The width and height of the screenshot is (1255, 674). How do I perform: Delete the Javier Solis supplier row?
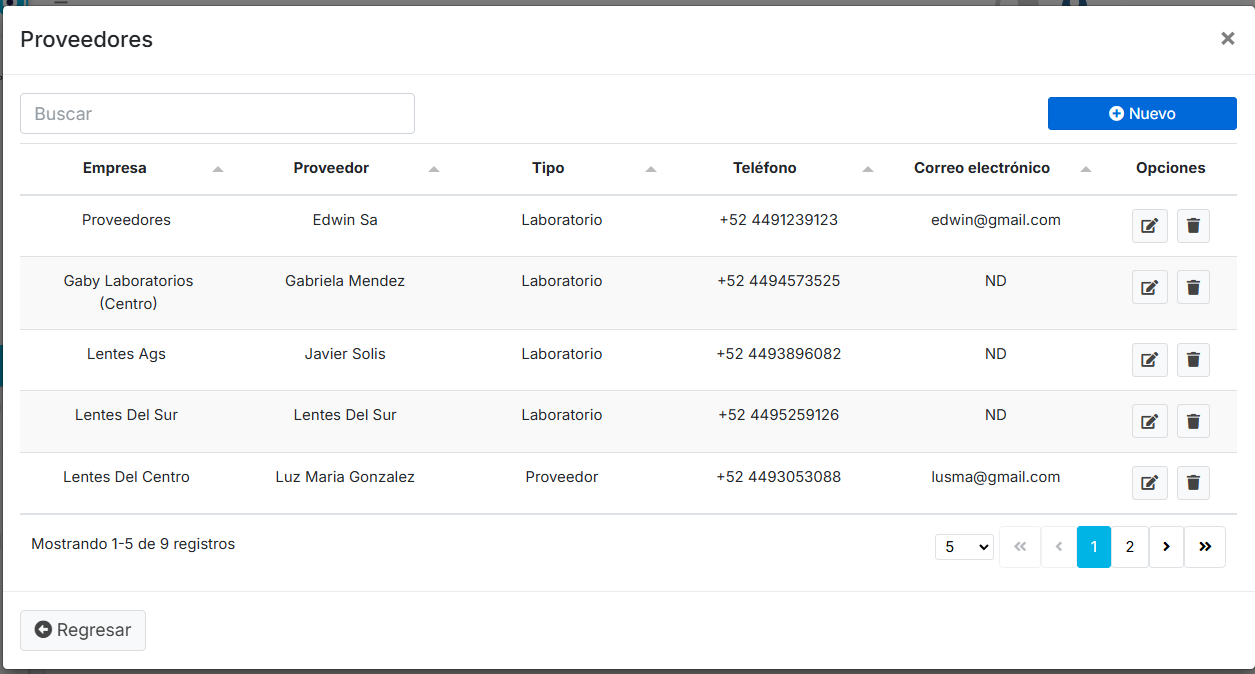pyautogui.click(x=1193, y=360)
